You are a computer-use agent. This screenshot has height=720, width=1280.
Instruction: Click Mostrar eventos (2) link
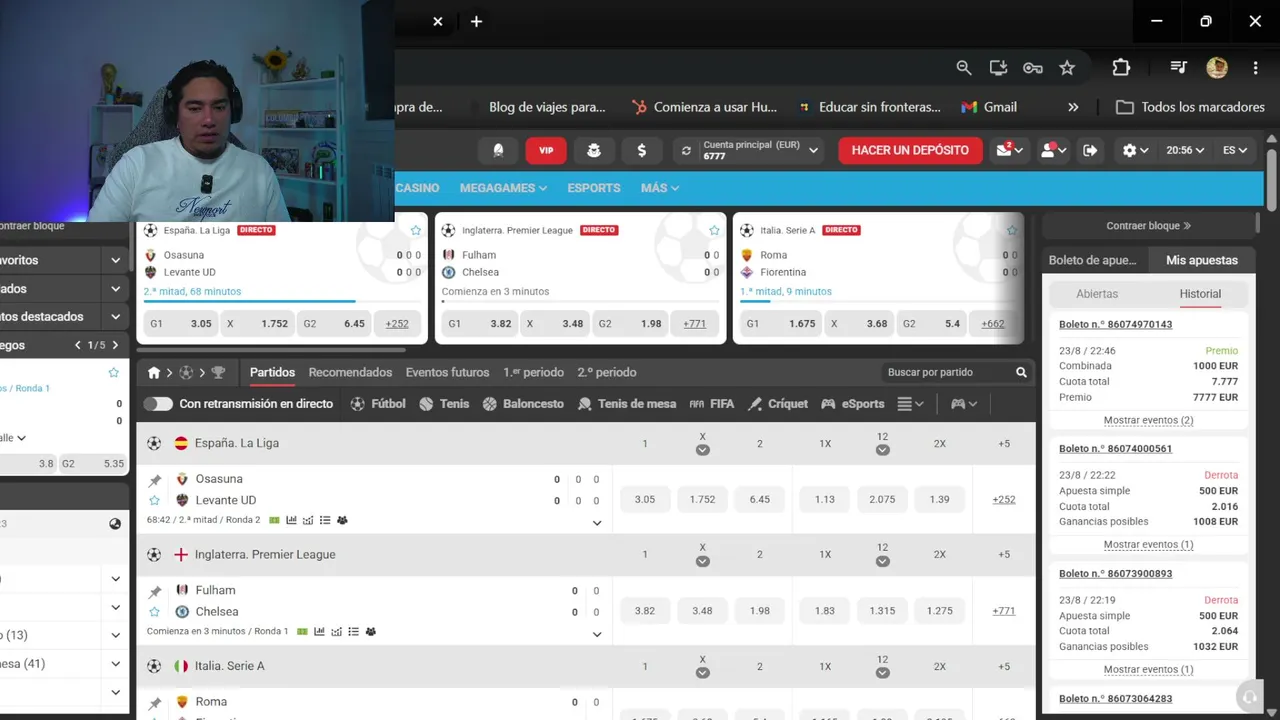click(1148, 421)
